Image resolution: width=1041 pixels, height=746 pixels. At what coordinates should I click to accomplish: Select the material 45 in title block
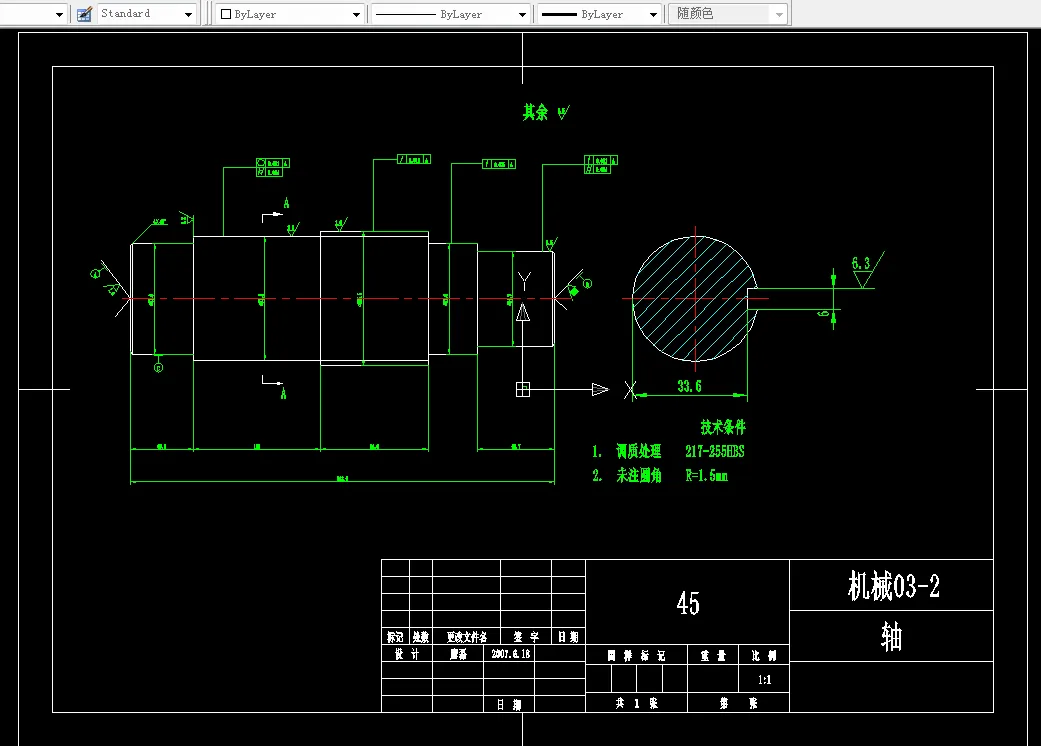point(688,603)
